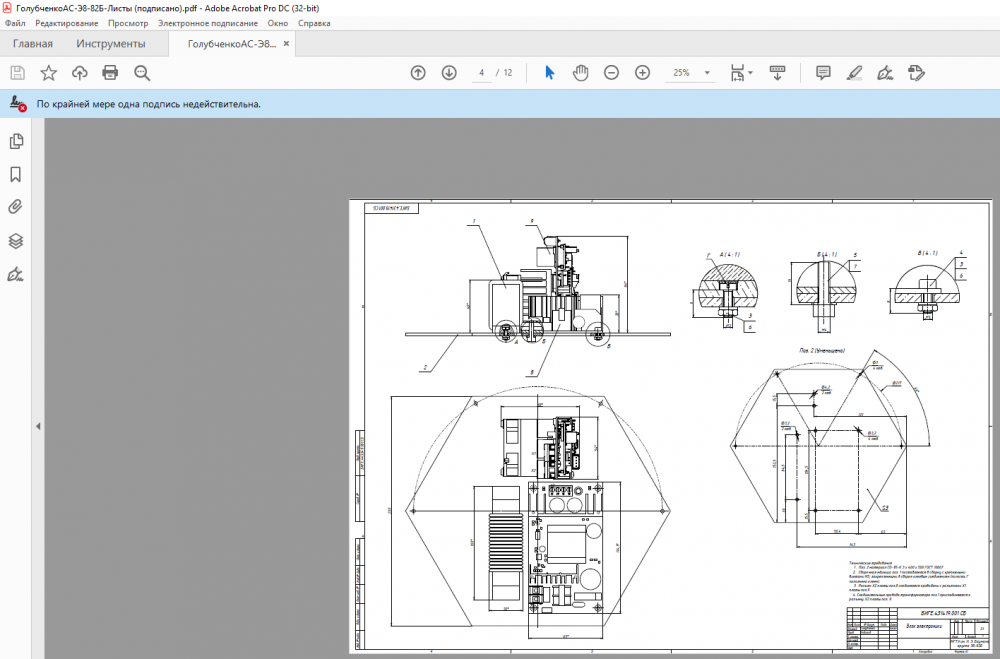The width and height of the screenshot is (1000, 659).
Task: Show the Layers panel in sidebar
Action: pyautogui.click(x=16, y=241)
